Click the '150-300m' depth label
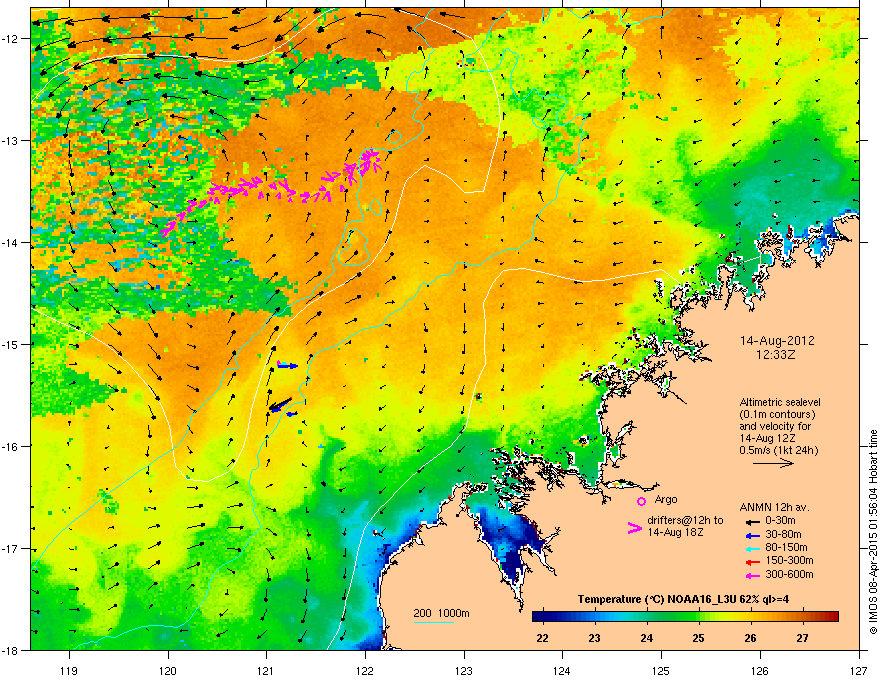 789,560
